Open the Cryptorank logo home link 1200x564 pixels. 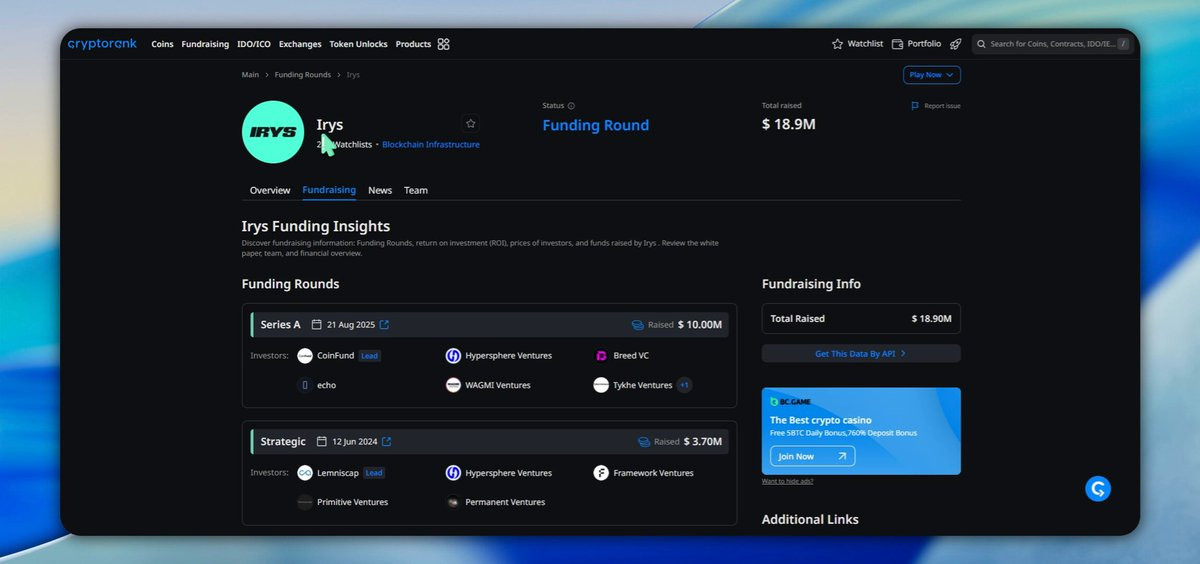pyautogui.click(x=104, y=44)
